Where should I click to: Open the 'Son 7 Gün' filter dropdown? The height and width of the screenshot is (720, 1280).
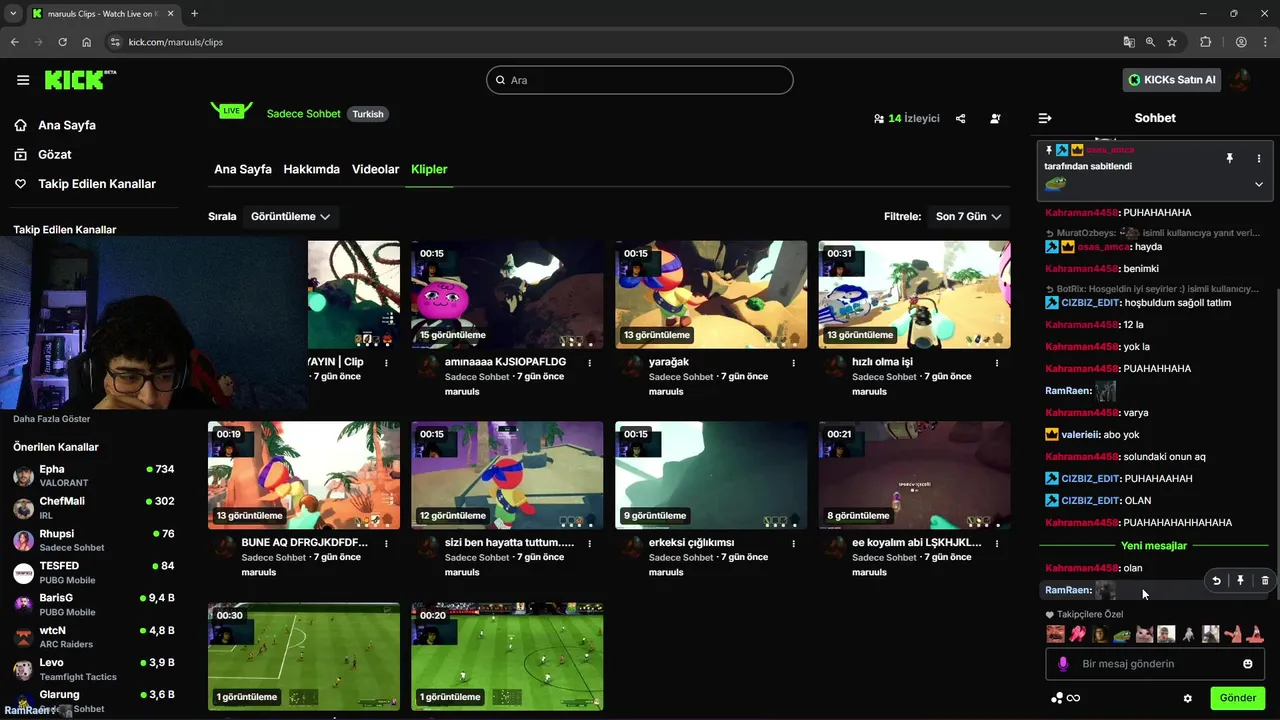point(969,216)
